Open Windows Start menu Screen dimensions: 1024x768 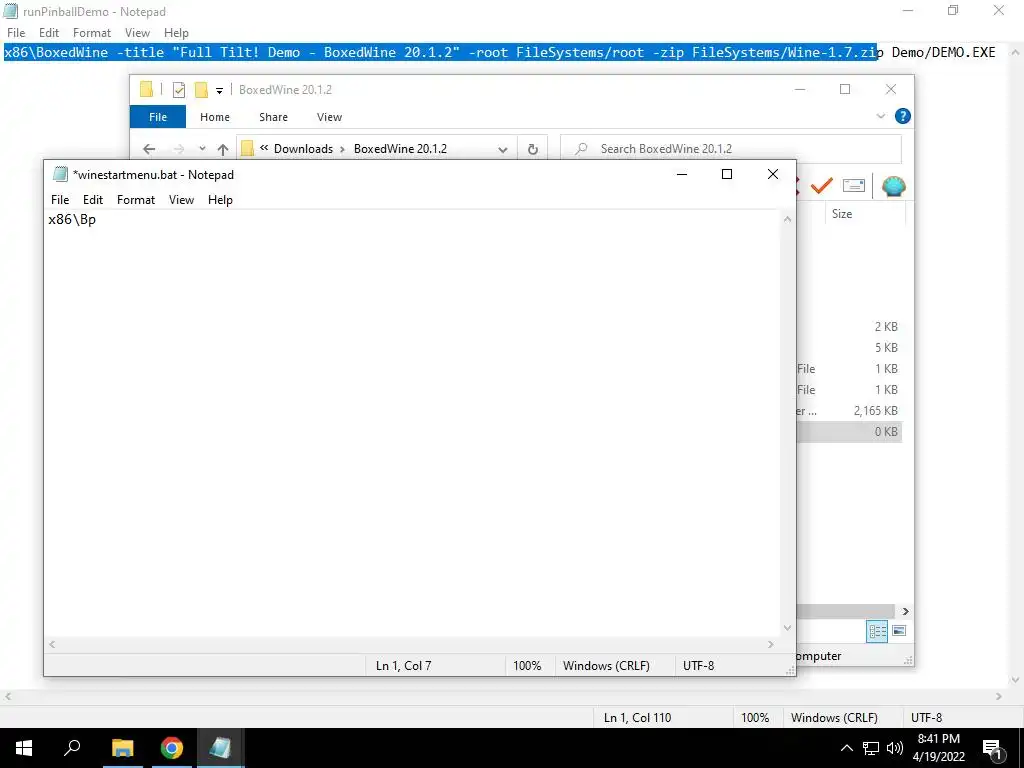click(x=24, y=748)
